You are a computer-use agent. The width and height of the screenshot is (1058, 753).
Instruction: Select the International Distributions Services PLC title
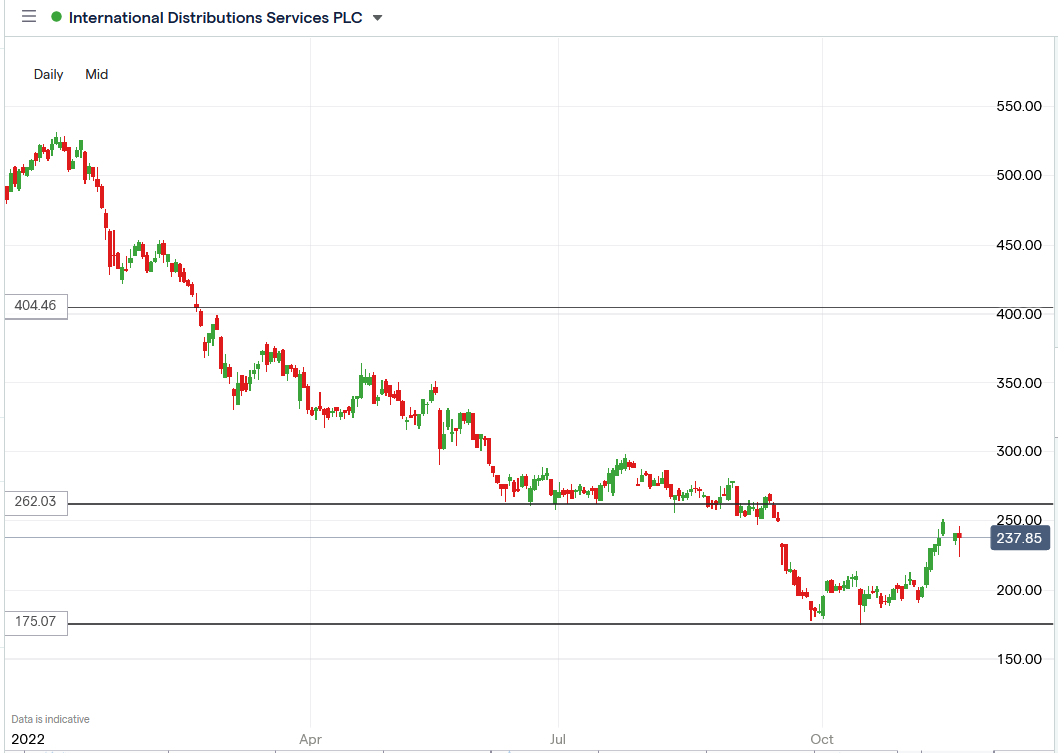[215, 18]
